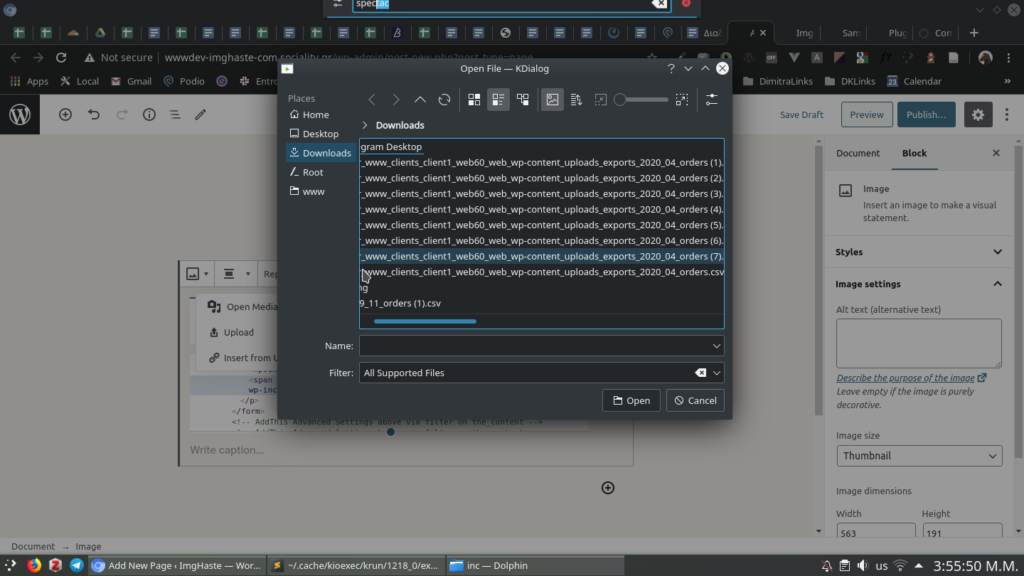Launch Firefox from the taskbar
The height and width of the screenshot is (576, 1024).
pyautogui.click(x=34, y=565)
